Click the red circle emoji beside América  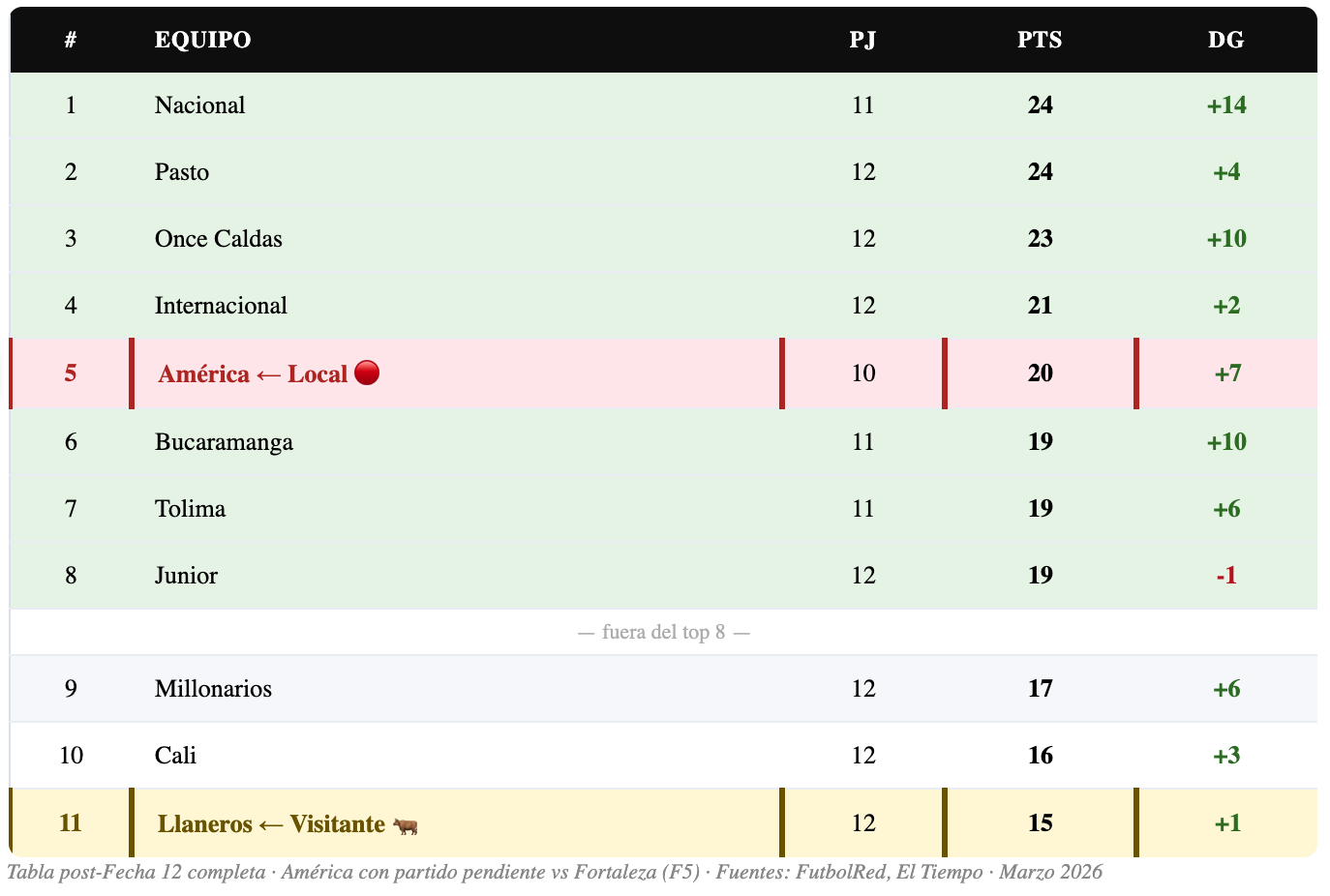click(x=367, y=373)
